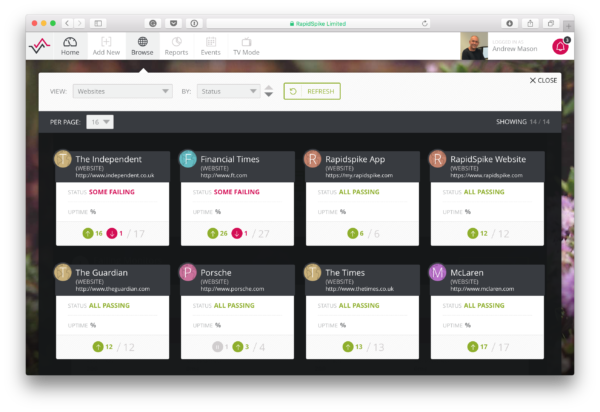Show Safari downloads

point(509,23)
